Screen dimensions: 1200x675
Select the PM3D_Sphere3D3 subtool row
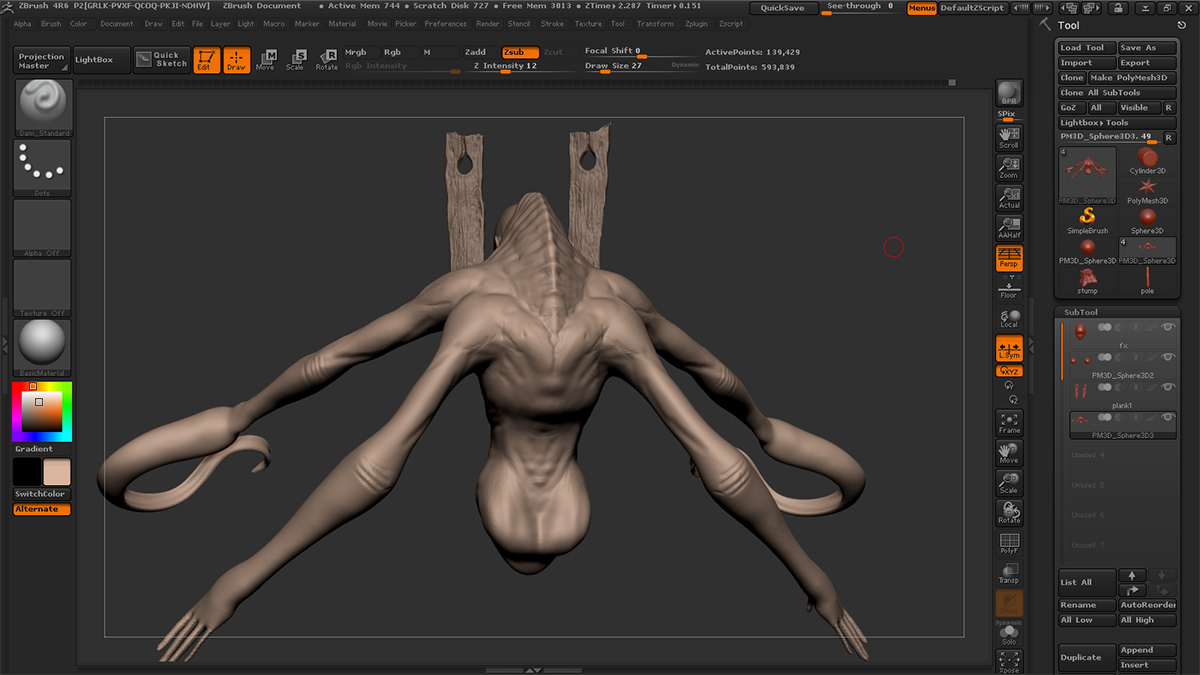pos(1121,426)
